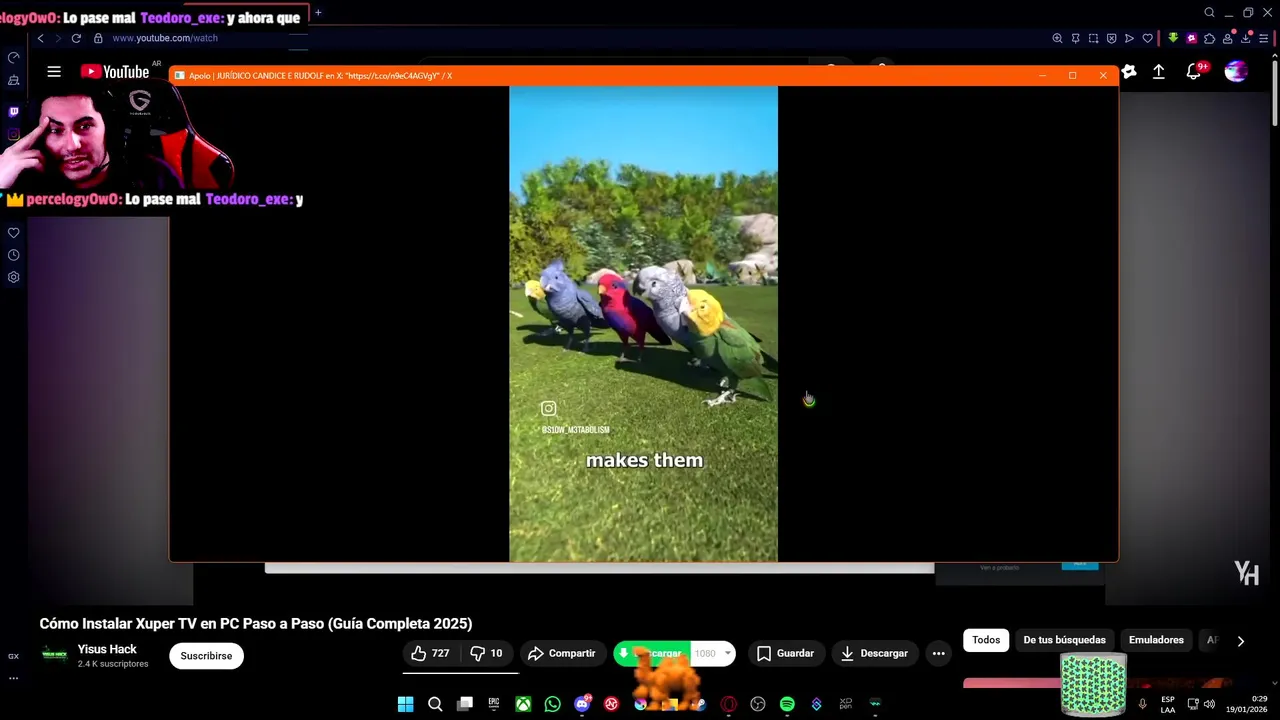Open sidebar history clock icon
The width and height of the screenshot is (1280, 720).
pos(13,255)
